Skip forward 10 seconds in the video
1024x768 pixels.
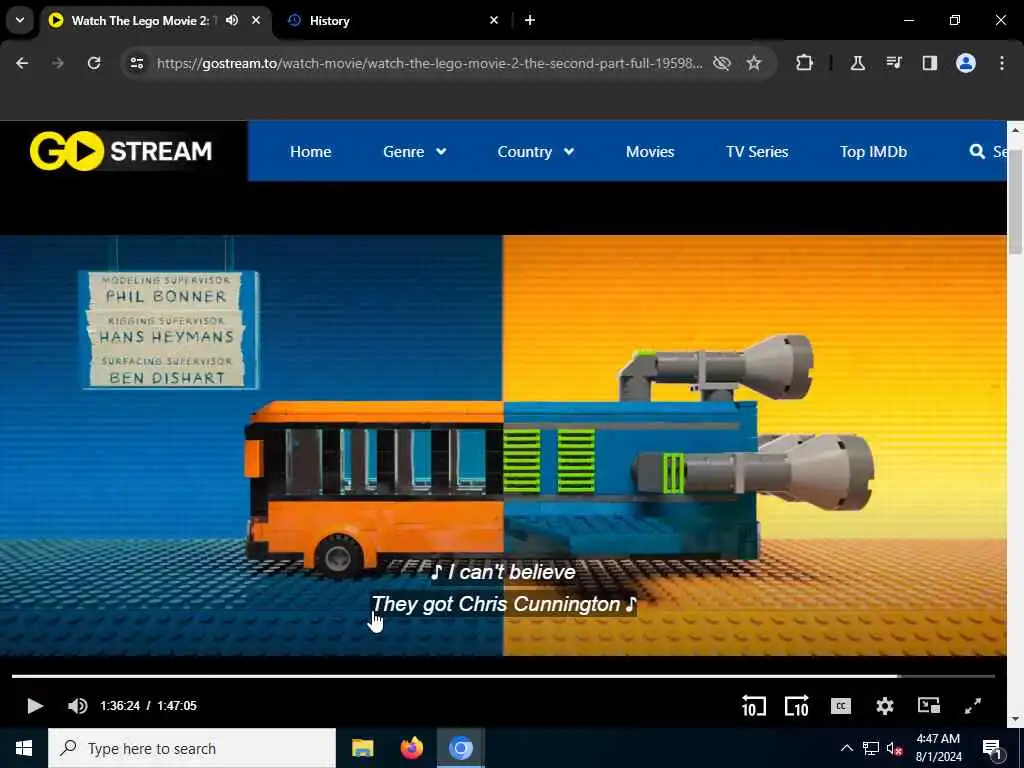(x=797, y=705)
